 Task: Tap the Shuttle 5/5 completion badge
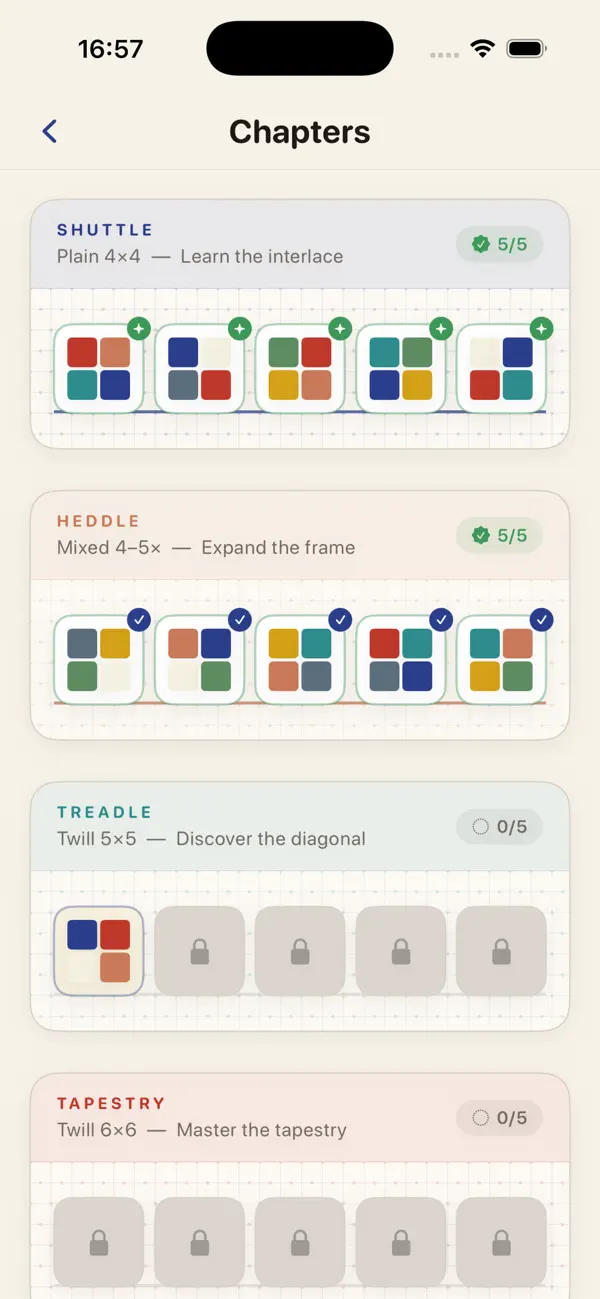pyautogui.click(x=500, y=244)
